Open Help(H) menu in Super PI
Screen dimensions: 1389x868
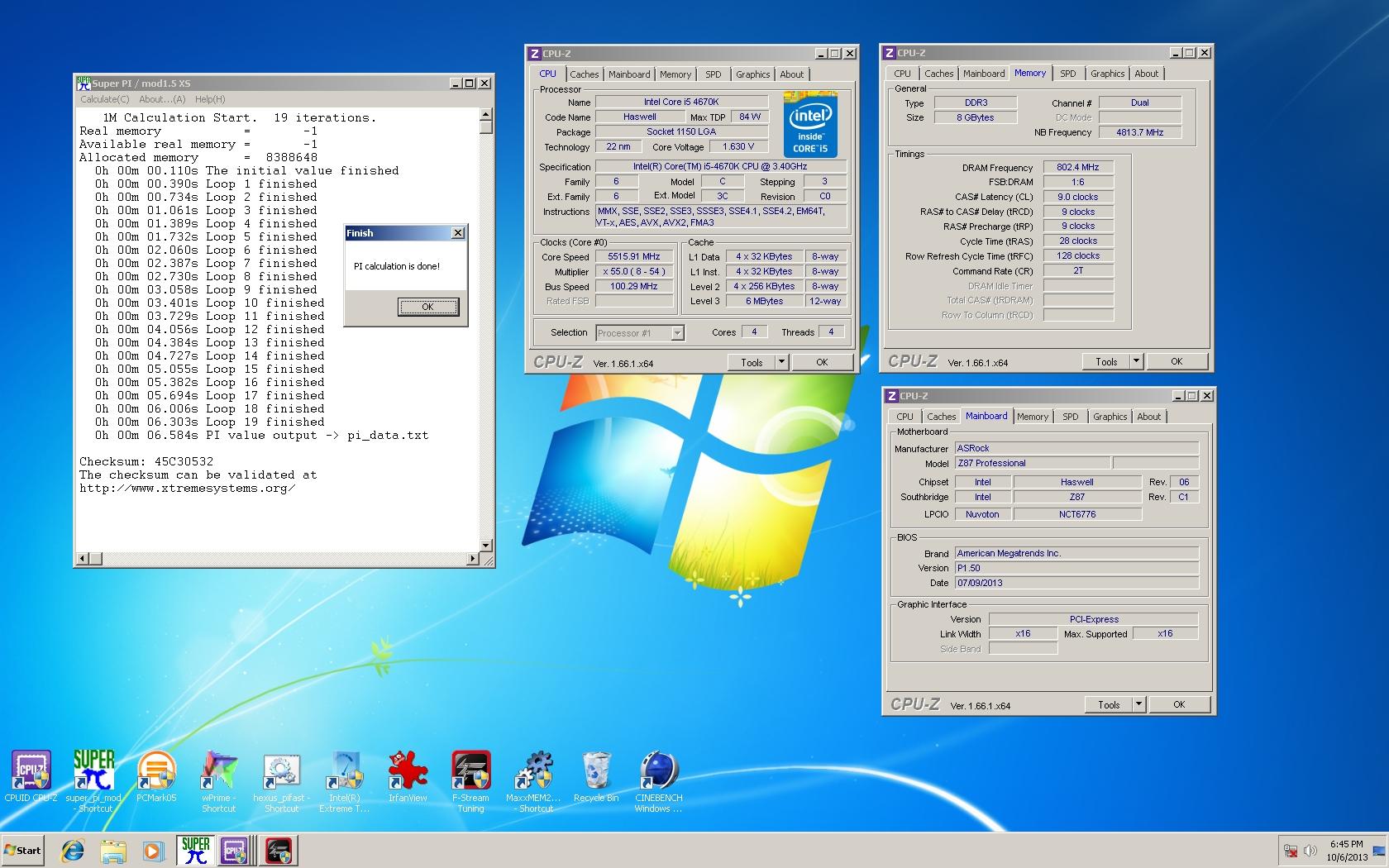point(210,99)
